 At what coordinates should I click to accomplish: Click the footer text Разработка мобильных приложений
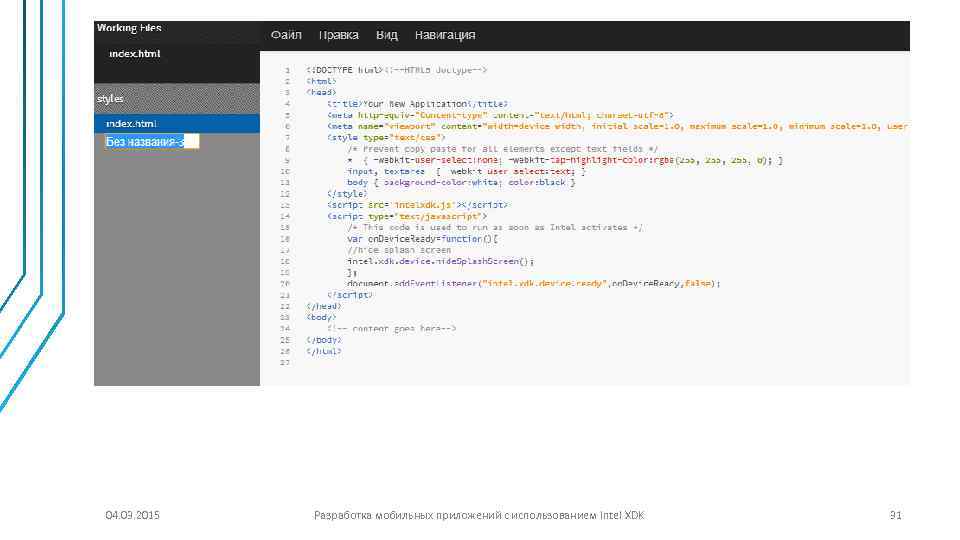click(x=479, y=515)
